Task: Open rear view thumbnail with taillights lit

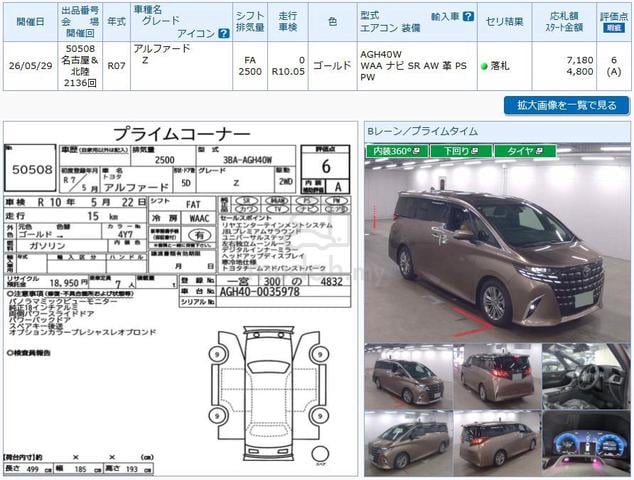Action: pyautogui.click(x=497, y=376)
